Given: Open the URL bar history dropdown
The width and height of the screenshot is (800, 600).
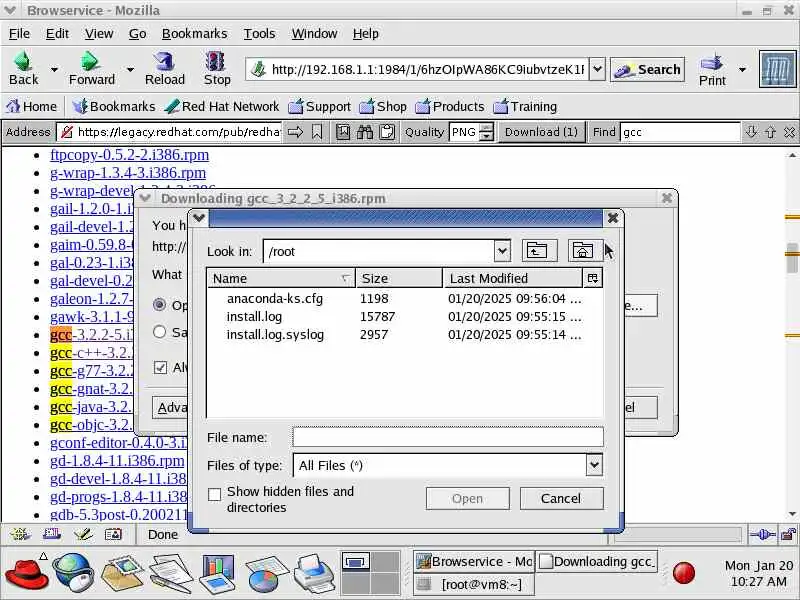Looking at the screenshot, I should click(x=597, y=69).
